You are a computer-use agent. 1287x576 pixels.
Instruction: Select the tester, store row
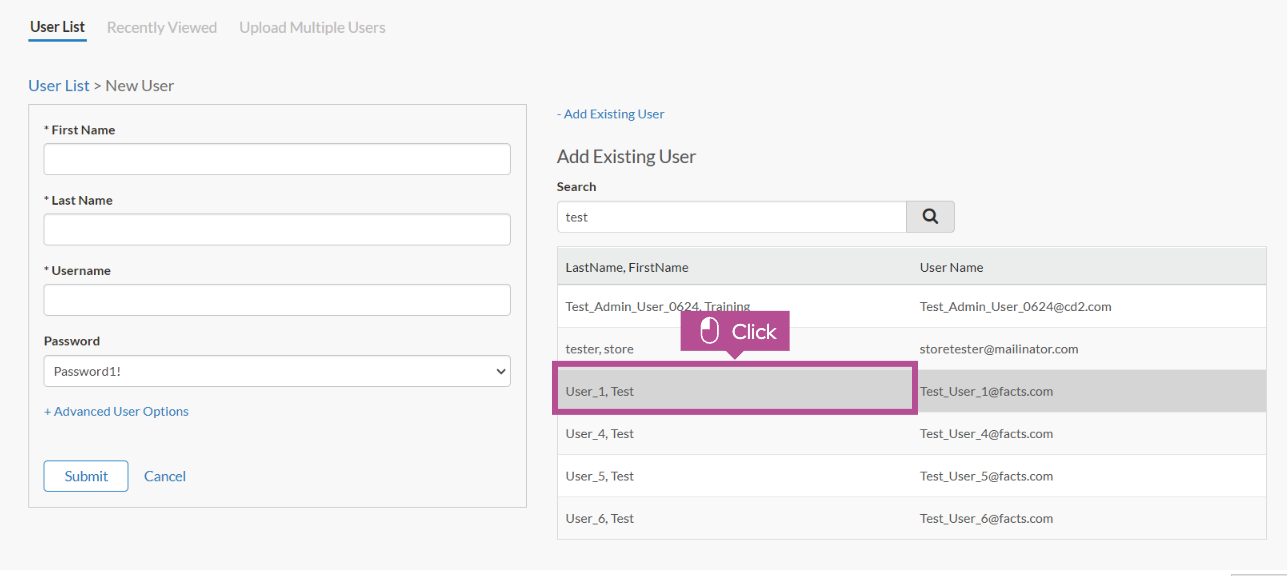pyautogui.click(x=912, y=349)
